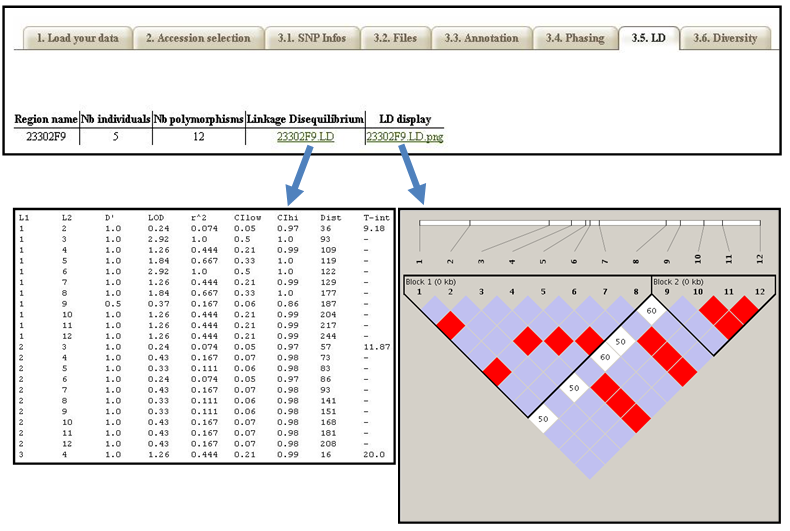Click the 'T-int' column header
The height and width of the screenshot is (531, 790).
click(x=376, y=218)
